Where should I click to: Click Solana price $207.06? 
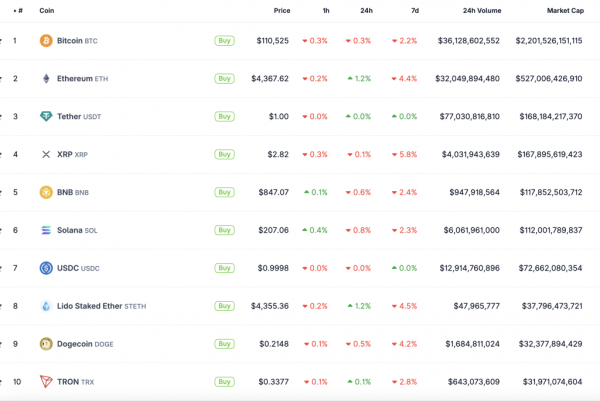point(274,230)
